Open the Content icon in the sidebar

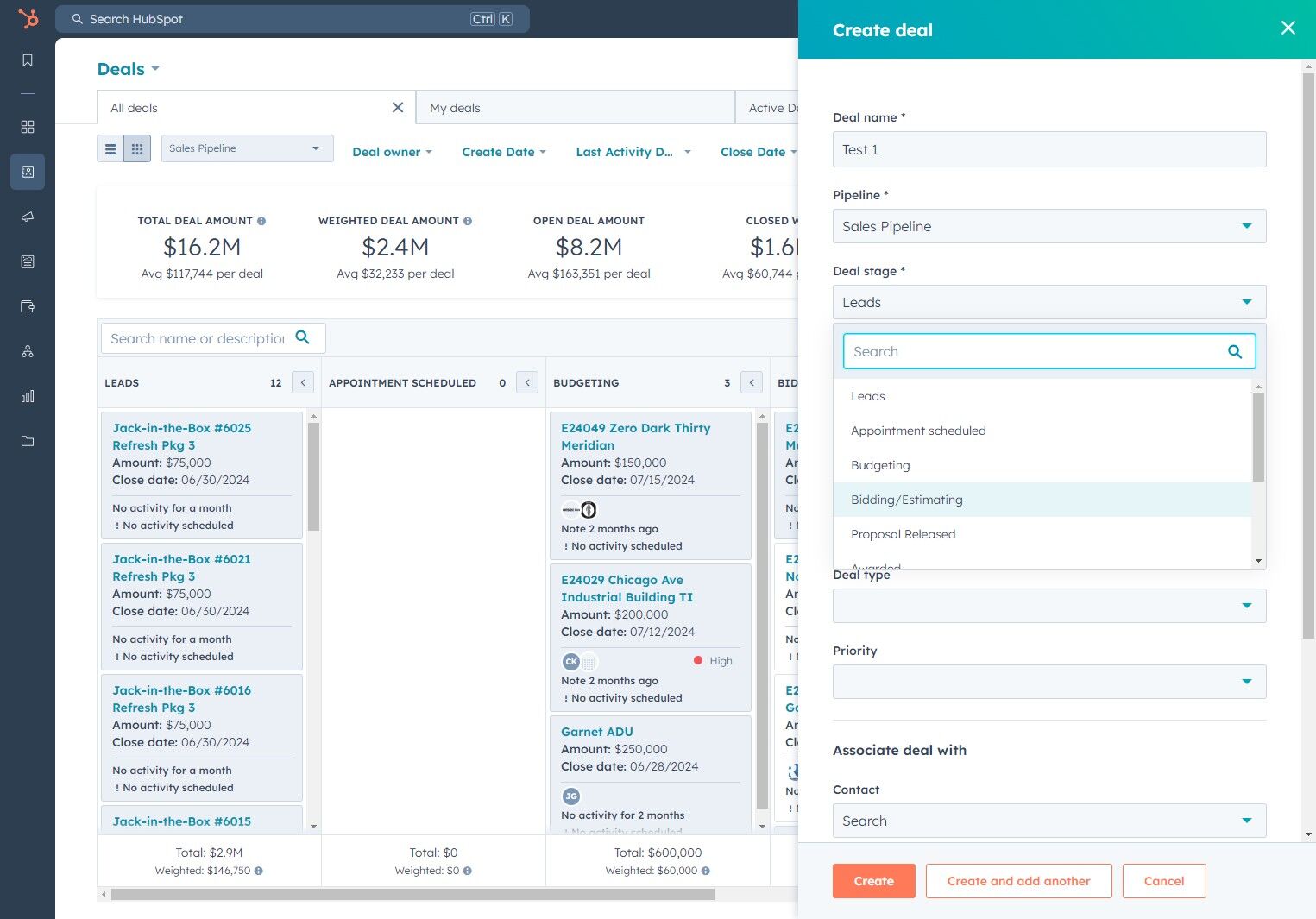click(28, 261)
